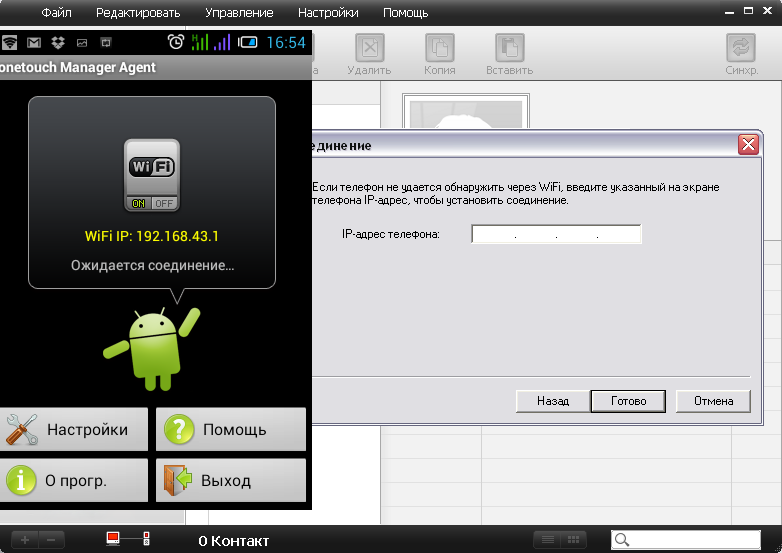Screen dimensions: 782x553
Task: Click the battery icon on phone status bar
Action: [247, 42]
